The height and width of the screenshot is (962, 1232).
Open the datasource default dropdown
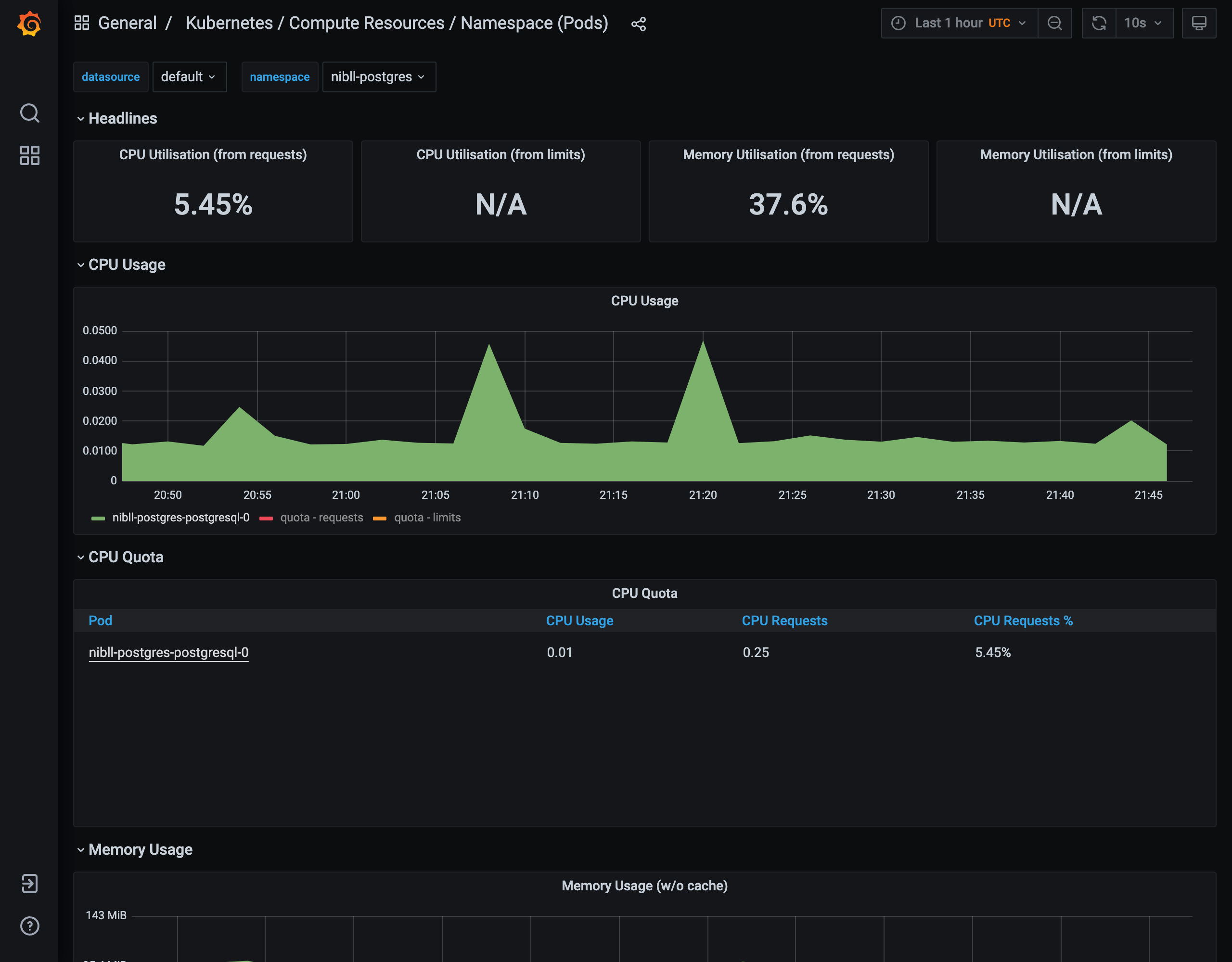pos(189,76)
